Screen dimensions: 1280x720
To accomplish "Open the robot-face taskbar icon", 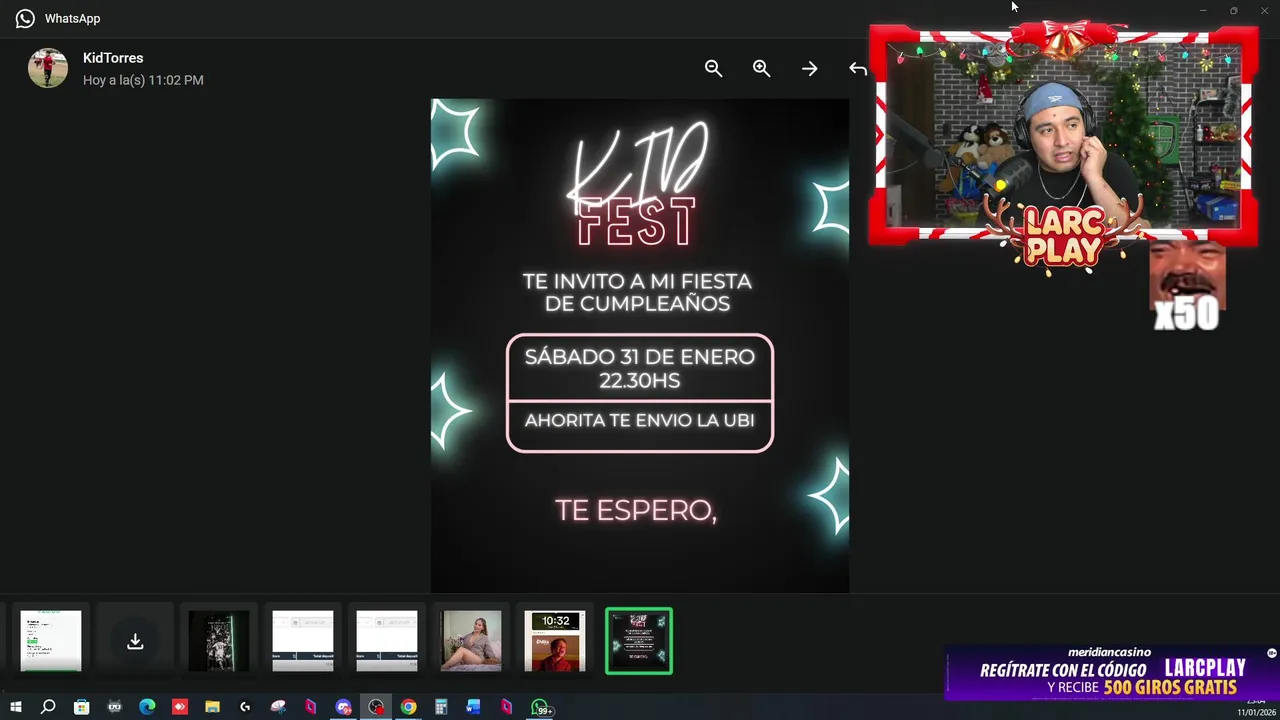I will [x=114, y=707].
